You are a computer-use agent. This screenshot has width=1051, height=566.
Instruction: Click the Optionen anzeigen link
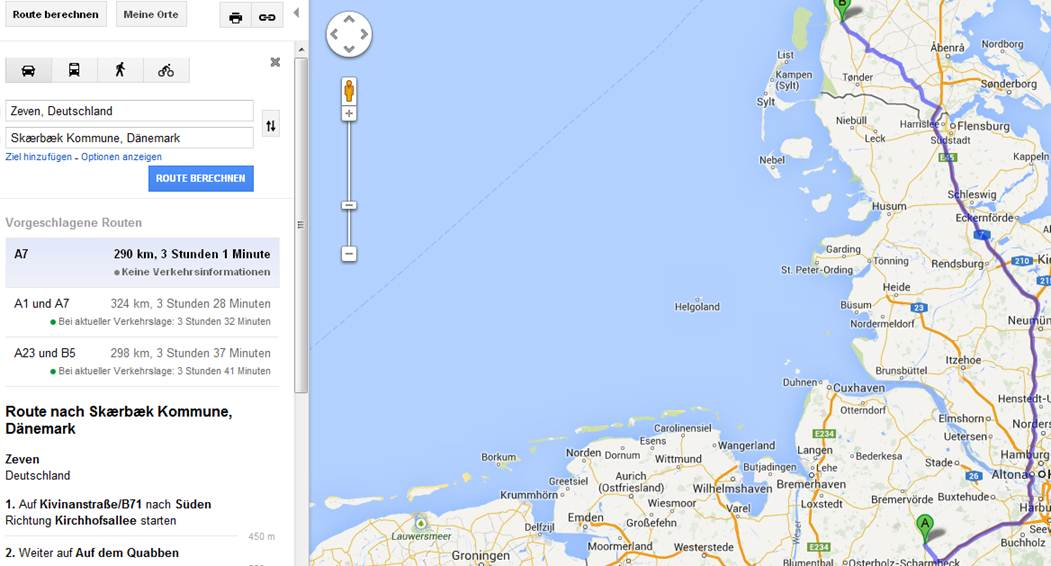(x=121, y=157)
